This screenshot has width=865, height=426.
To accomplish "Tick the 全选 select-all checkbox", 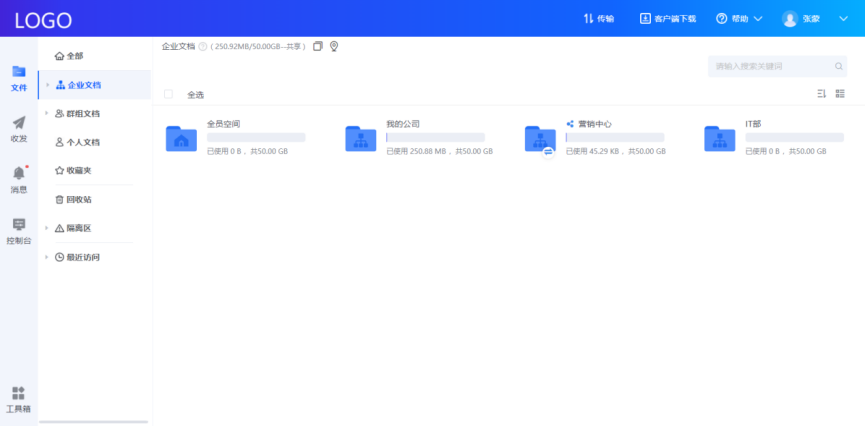I will (x=168, y=94).
